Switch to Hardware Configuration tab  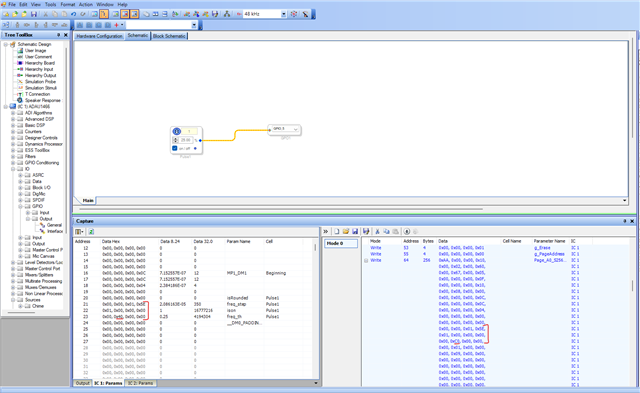pos(99,36)
